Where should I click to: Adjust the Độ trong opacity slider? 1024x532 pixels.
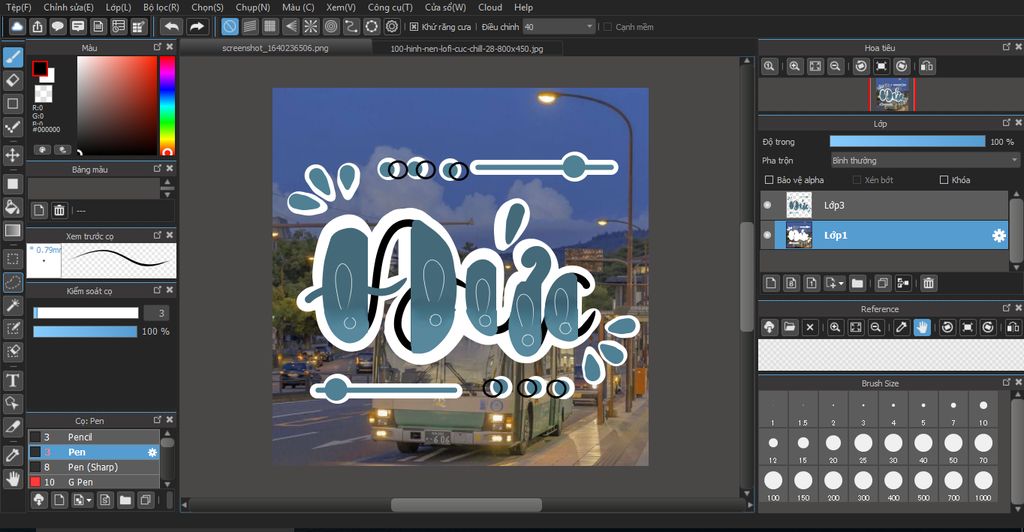[x=907, y=141]
